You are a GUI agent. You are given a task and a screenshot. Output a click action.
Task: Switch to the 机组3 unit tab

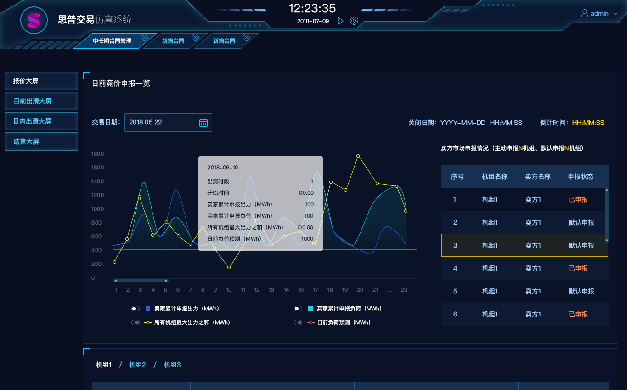172,365
